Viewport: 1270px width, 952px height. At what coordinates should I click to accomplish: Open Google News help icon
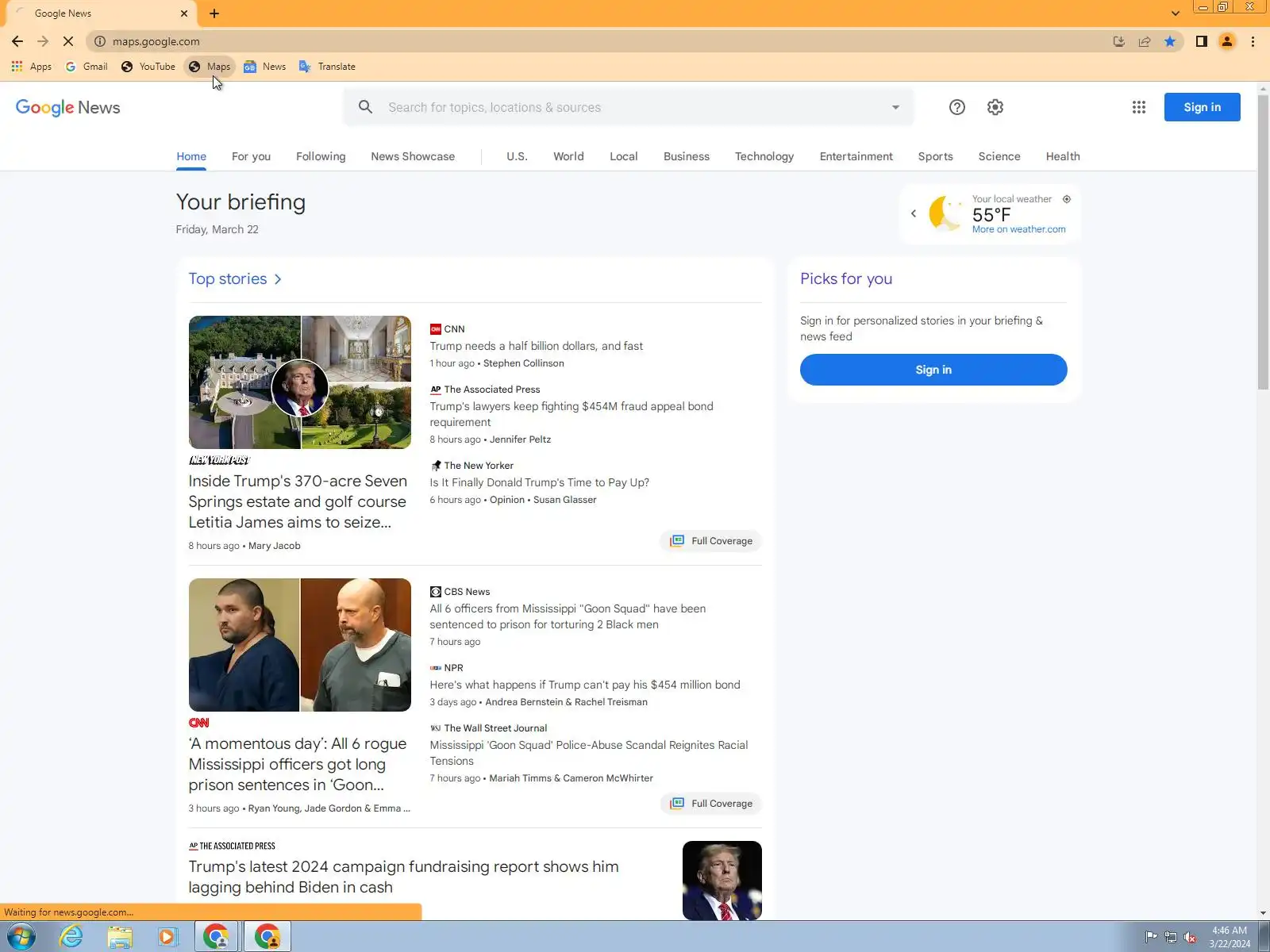957,107
